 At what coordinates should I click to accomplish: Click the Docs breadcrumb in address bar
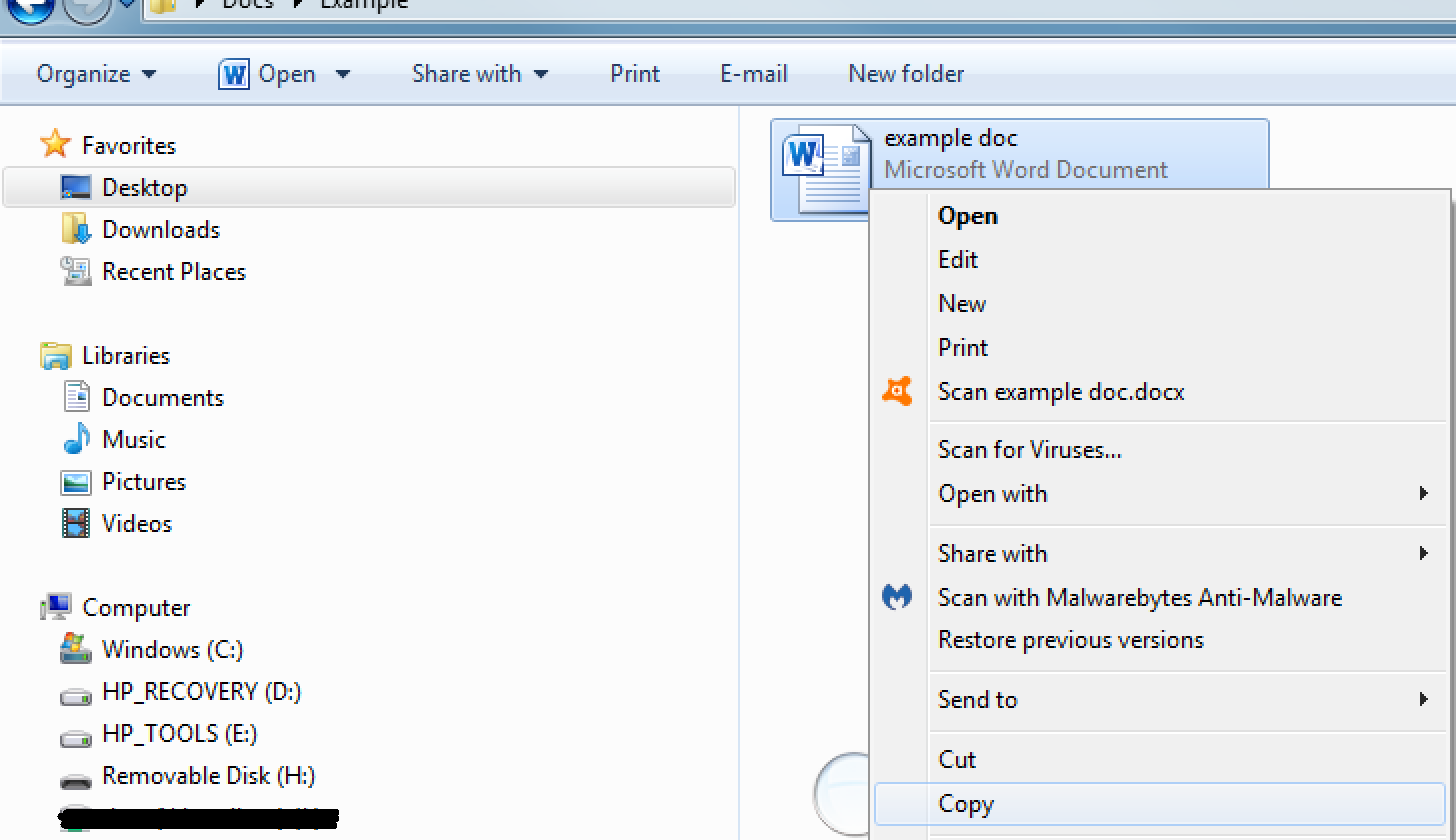point(248,4)
